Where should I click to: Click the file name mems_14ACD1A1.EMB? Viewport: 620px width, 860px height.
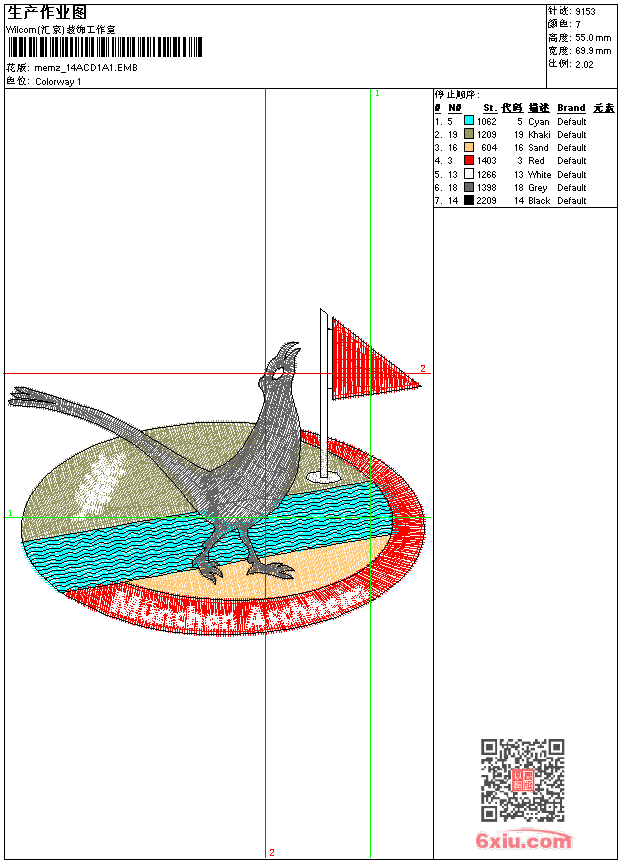point(86,67)
